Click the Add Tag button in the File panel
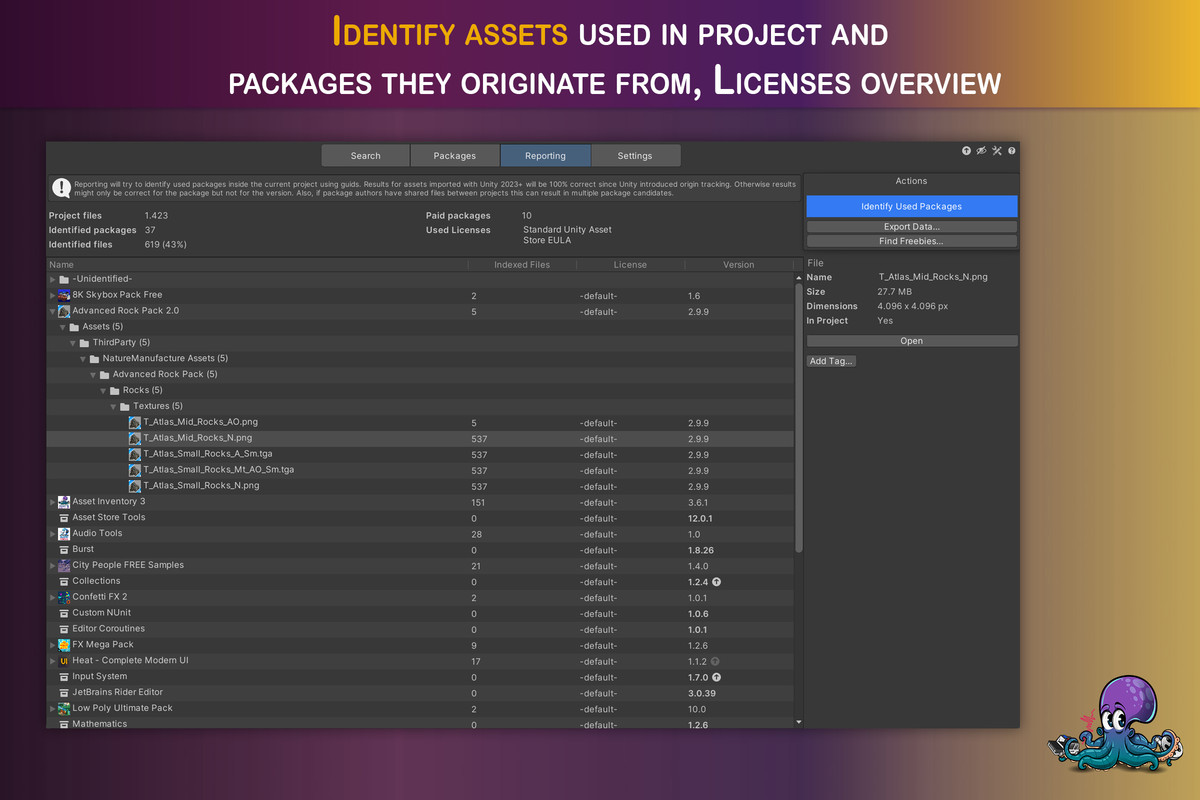 tap(831, 360)
